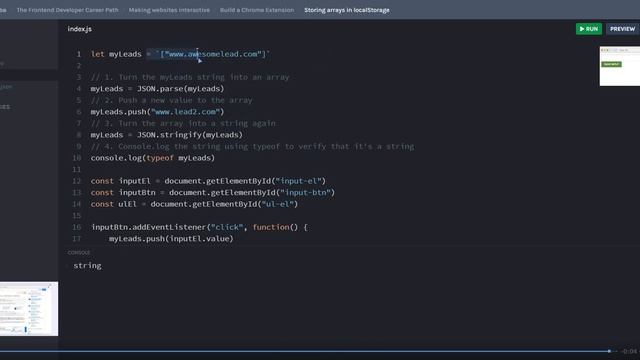Click the myLeads.push("www.lead2.com") line
Viewport: 640px width, 360px height.
(x=157, y=111)
